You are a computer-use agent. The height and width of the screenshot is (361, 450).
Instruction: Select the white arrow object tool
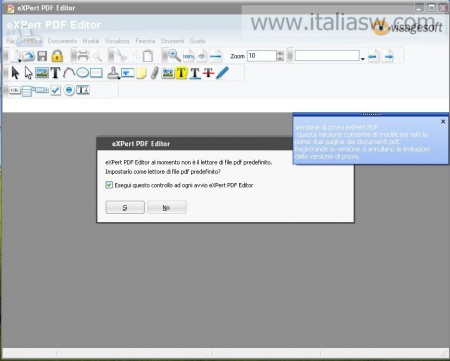click(29, 73)
